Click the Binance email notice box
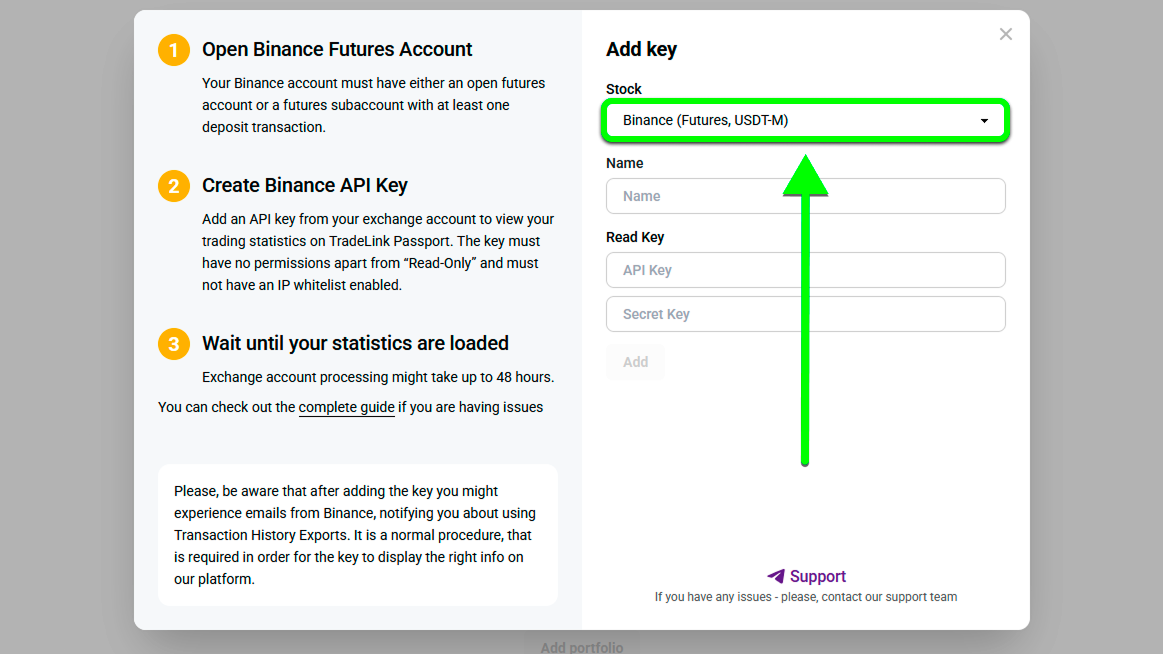This screenshot has height=654, width=1163. 358,535
